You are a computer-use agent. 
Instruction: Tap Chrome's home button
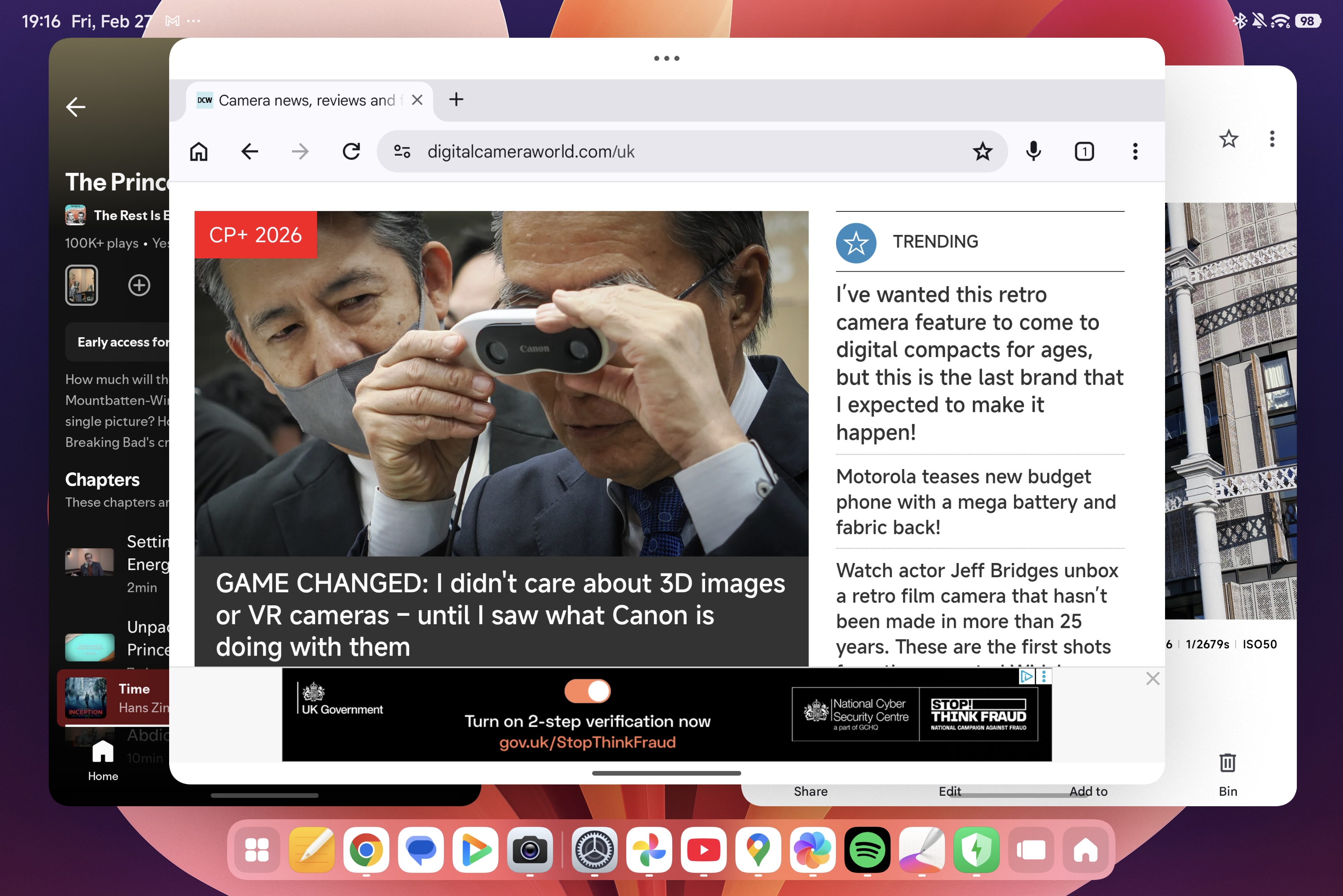click(199, 151)
